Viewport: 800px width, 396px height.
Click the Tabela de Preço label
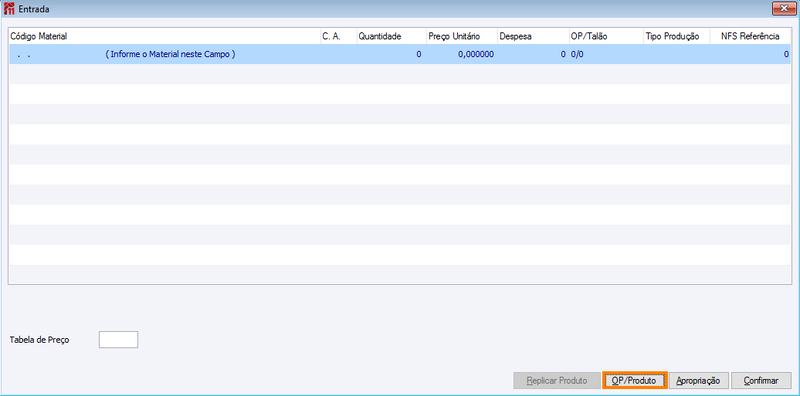pos(40,340)
